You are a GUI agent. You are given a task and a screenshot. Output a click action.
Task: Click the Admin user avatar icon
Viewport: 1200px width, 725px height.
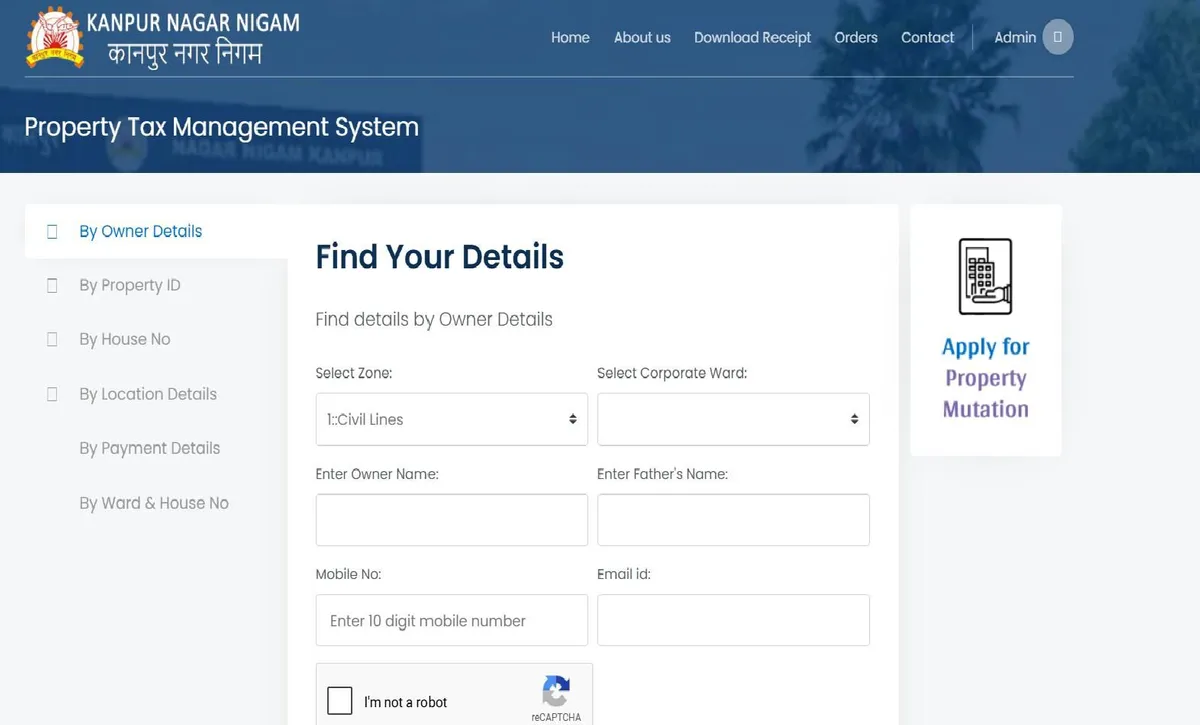(1057, 37)
